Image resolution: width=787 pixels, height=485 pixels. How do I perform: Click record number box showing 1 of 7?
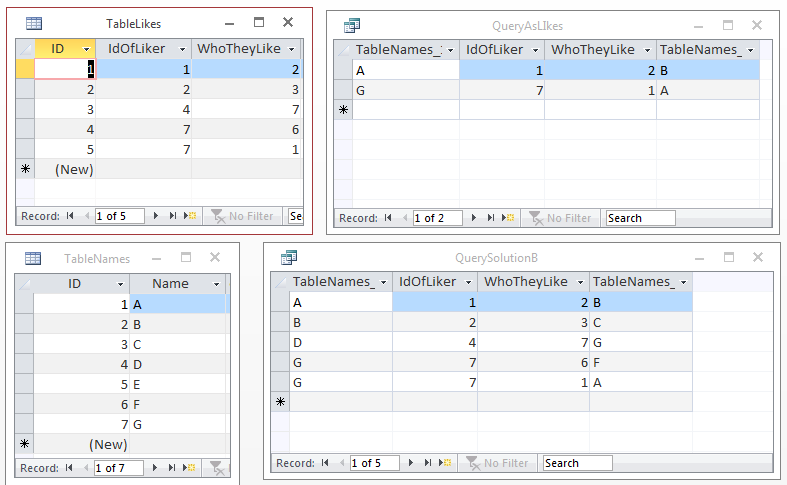click(118, 468)
